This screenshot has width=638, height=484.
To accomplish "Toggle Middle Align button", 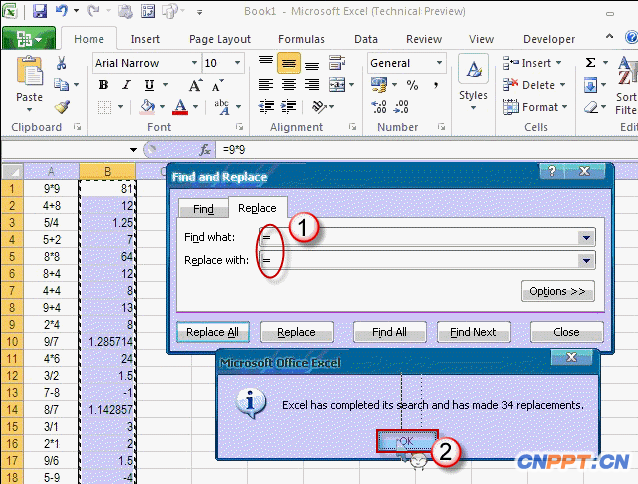I will coord(289,63).
